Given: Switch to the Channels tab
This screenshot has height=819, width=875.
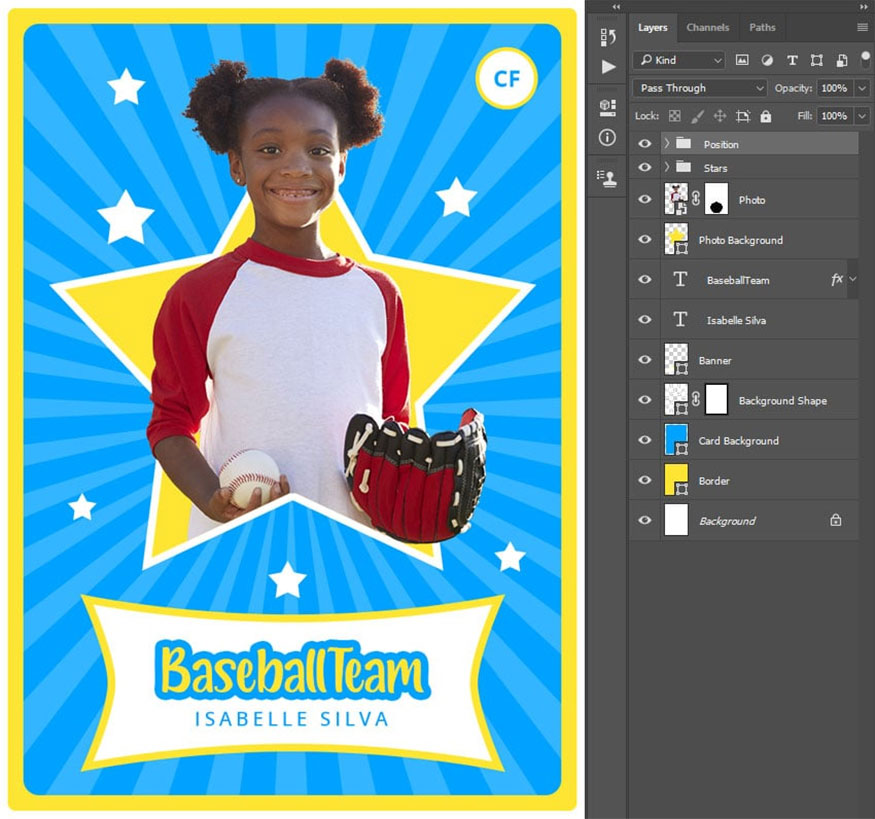Looking at the screenshot, I should tap(707, 27).
